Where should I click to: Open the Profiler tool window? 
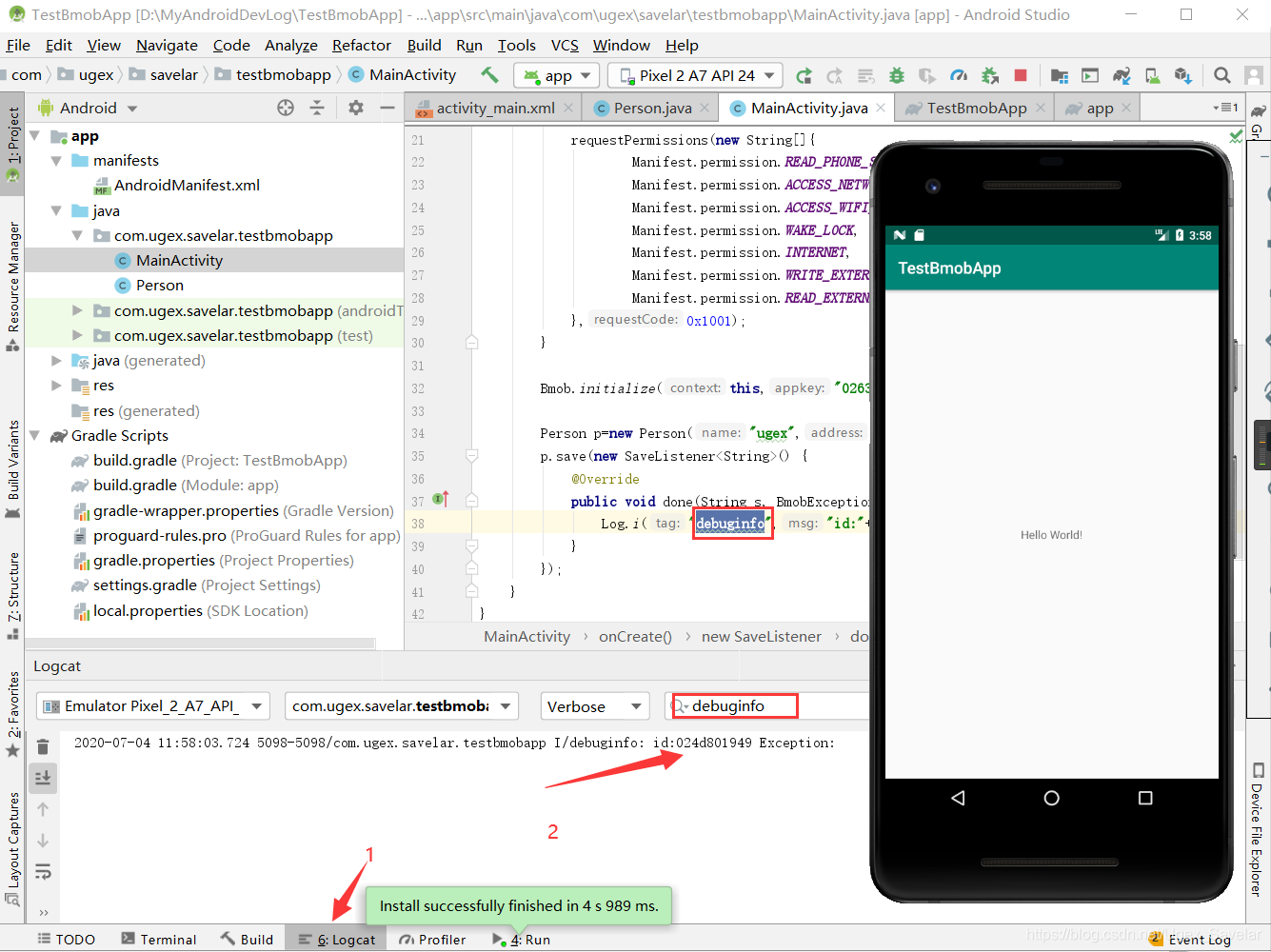click(x=432, y=939)
